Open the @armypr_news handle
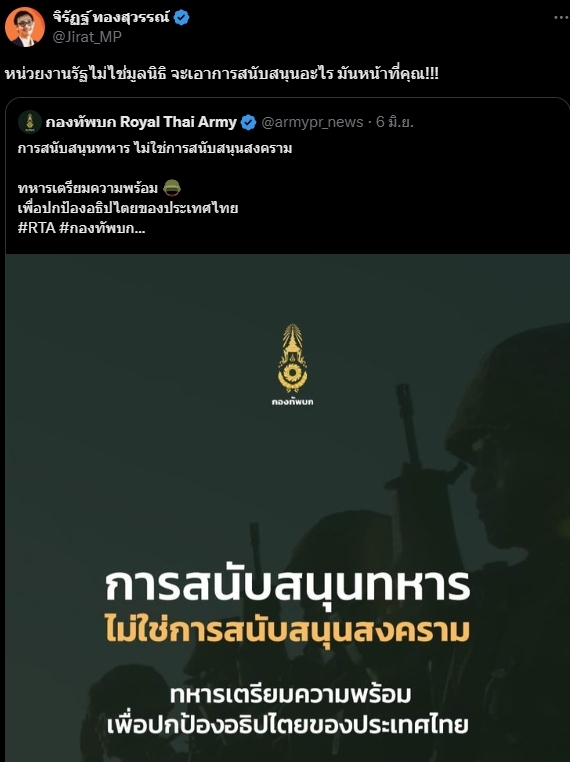Screen dimensions: 570x762 (x=312, y=122)
